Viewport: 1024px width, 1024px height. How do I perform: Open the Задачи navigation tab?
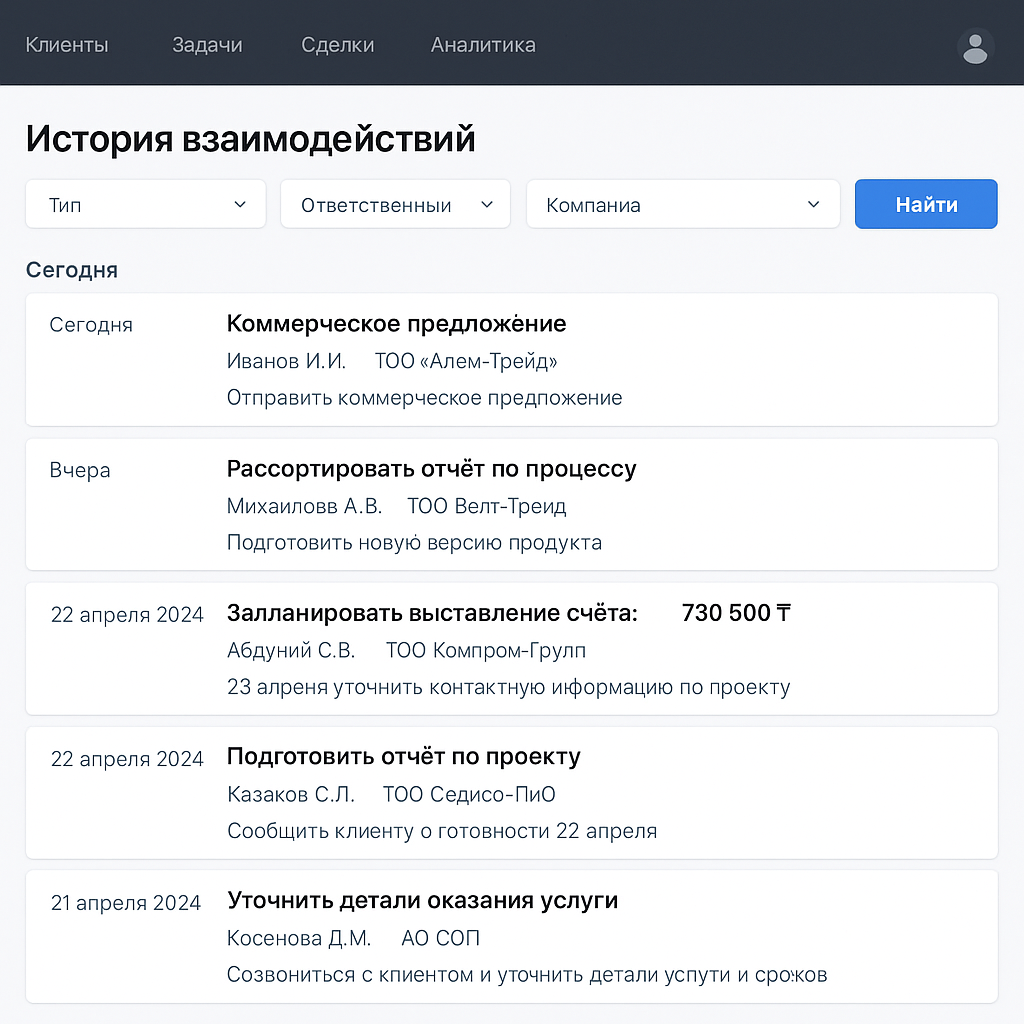point(207,44)
